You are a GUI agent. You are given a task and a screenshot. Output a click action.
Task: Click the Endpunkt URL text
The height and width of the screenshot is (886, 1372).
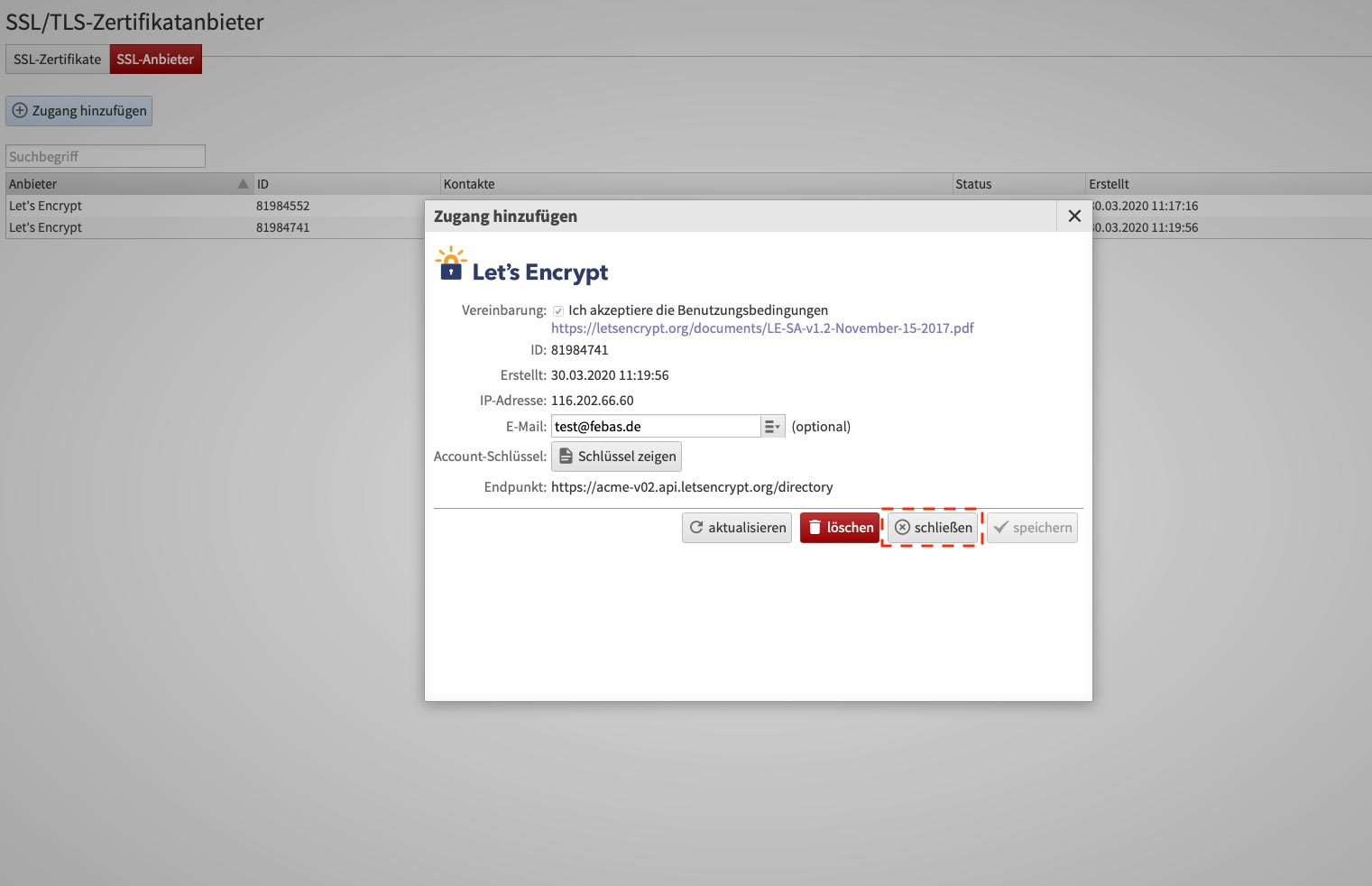click(692, 487)
